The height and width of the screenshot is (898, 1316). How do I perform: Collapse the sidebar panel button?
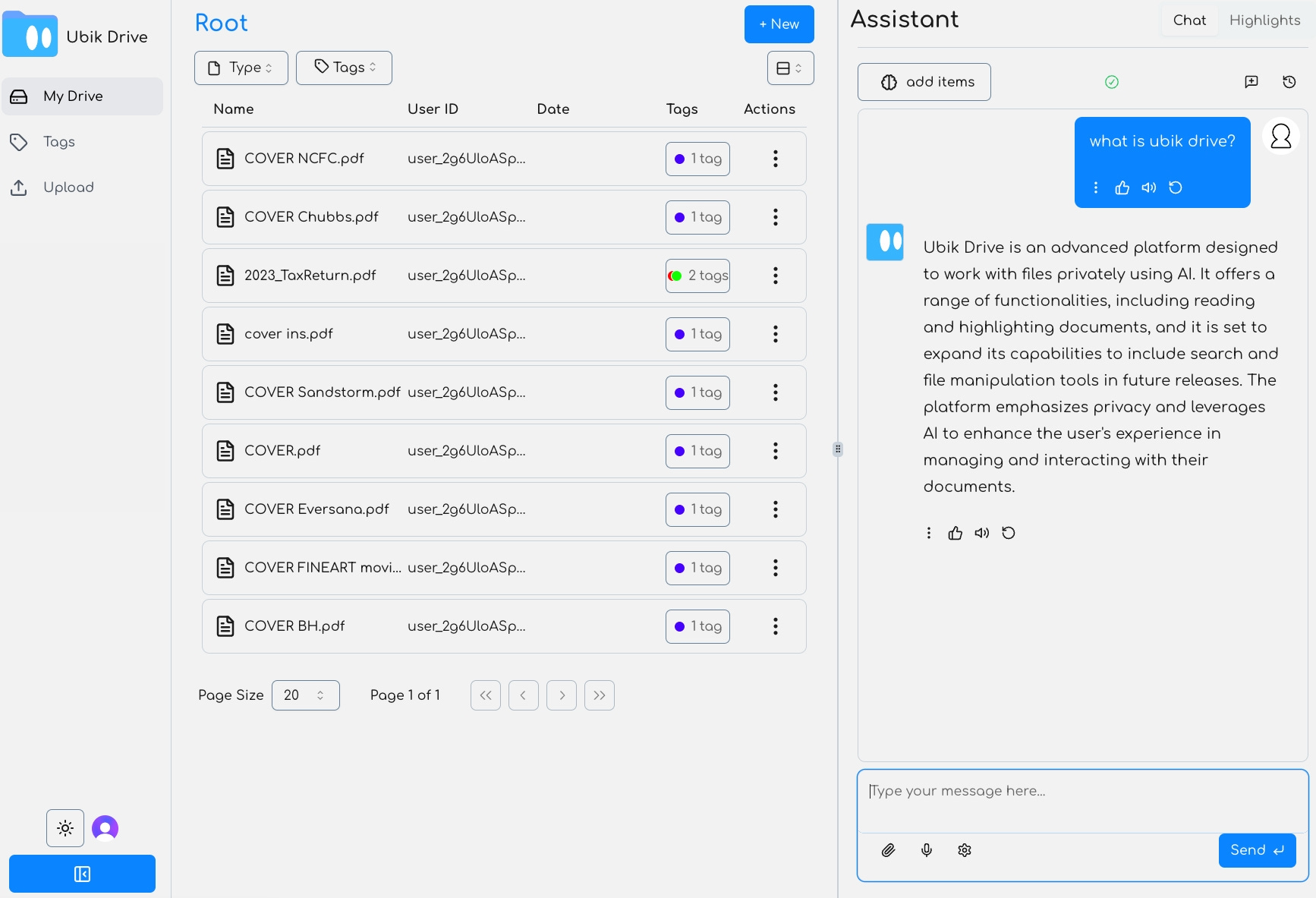click(x=82, y=874)
